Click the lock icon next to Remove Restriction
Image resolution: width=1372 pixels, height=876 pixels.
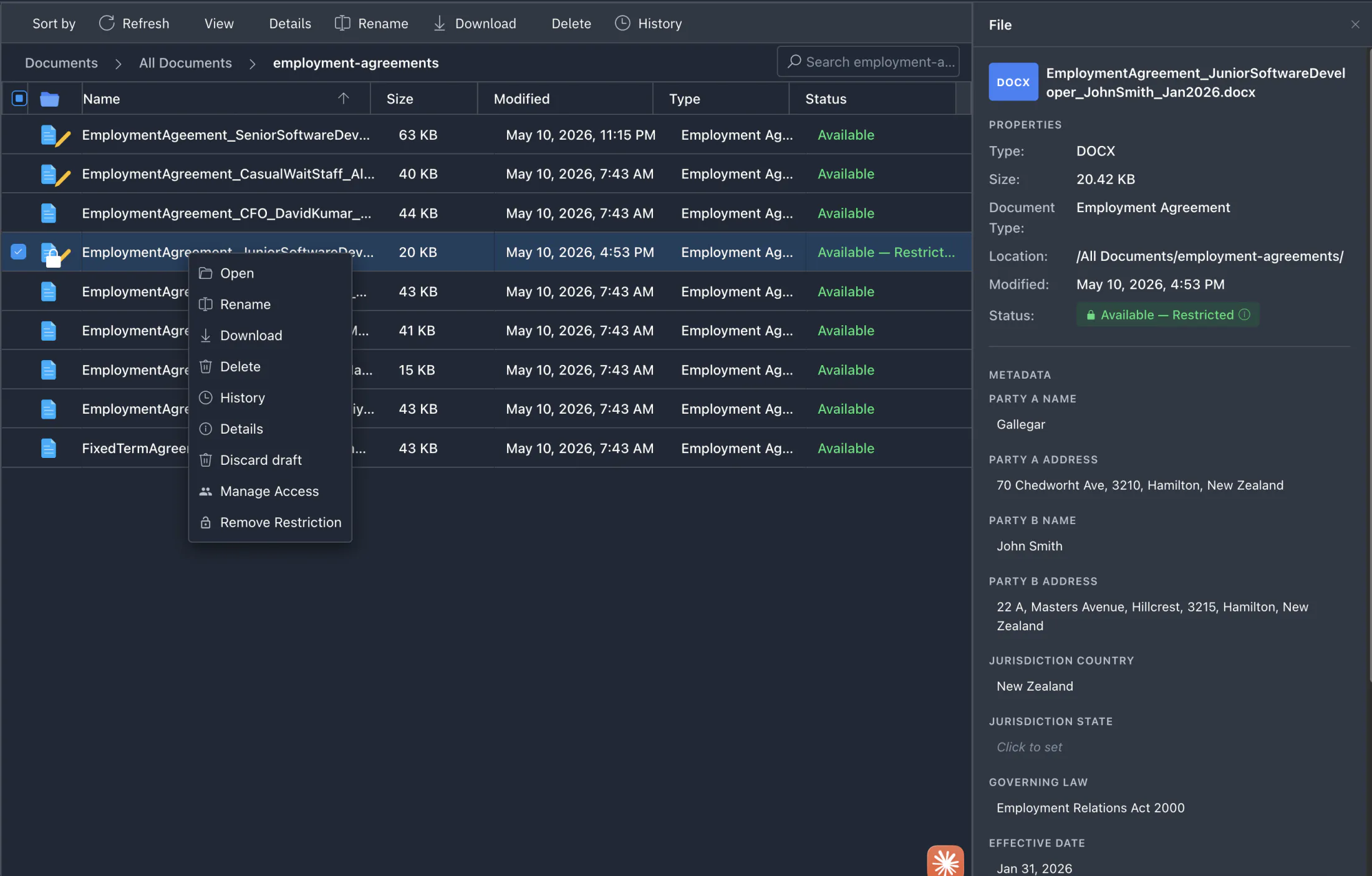(x=205, y=522)
